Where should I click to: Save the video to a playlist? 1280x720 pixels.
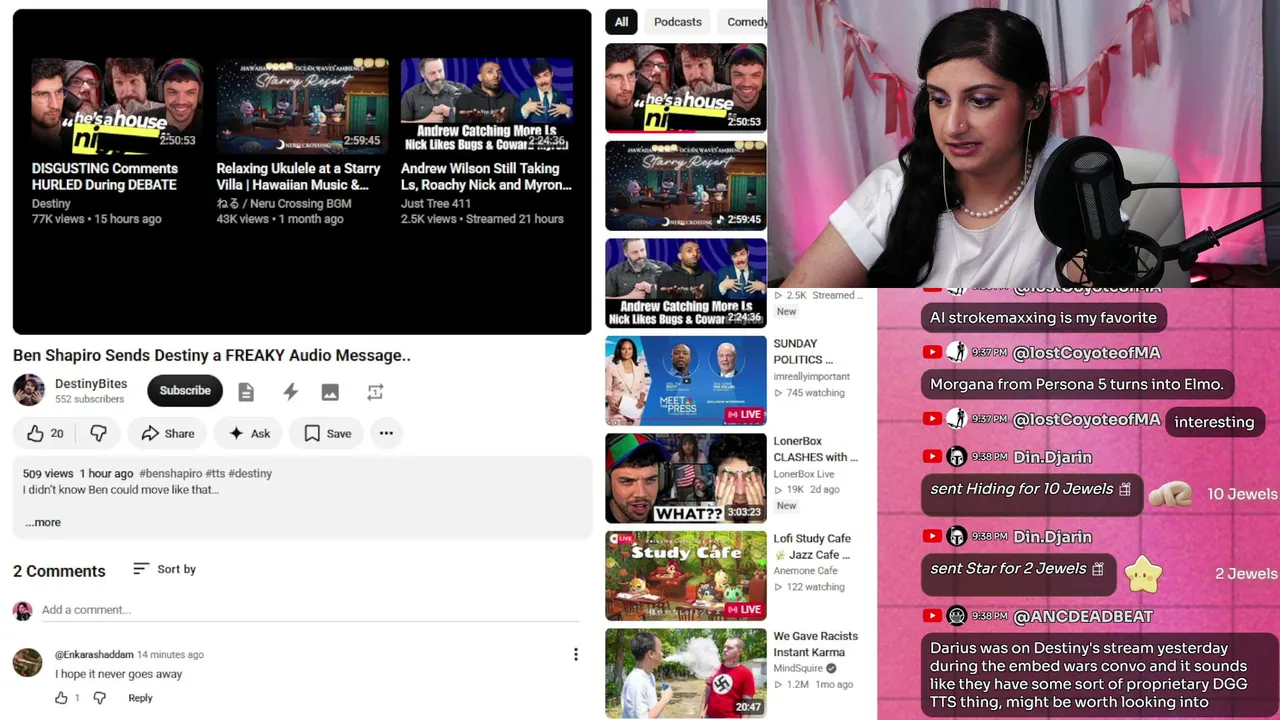[327, 433]
